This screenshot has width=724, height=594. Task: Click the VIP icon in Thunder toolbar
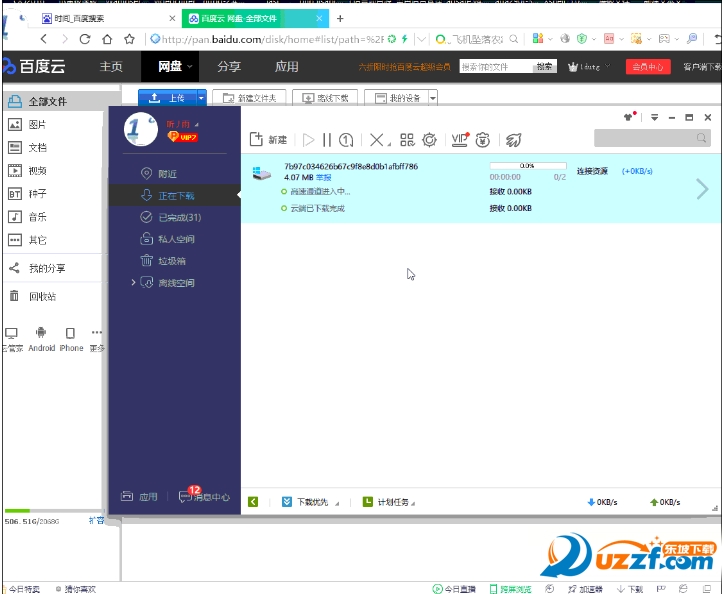pyautogui.click(x=460, y=139)
